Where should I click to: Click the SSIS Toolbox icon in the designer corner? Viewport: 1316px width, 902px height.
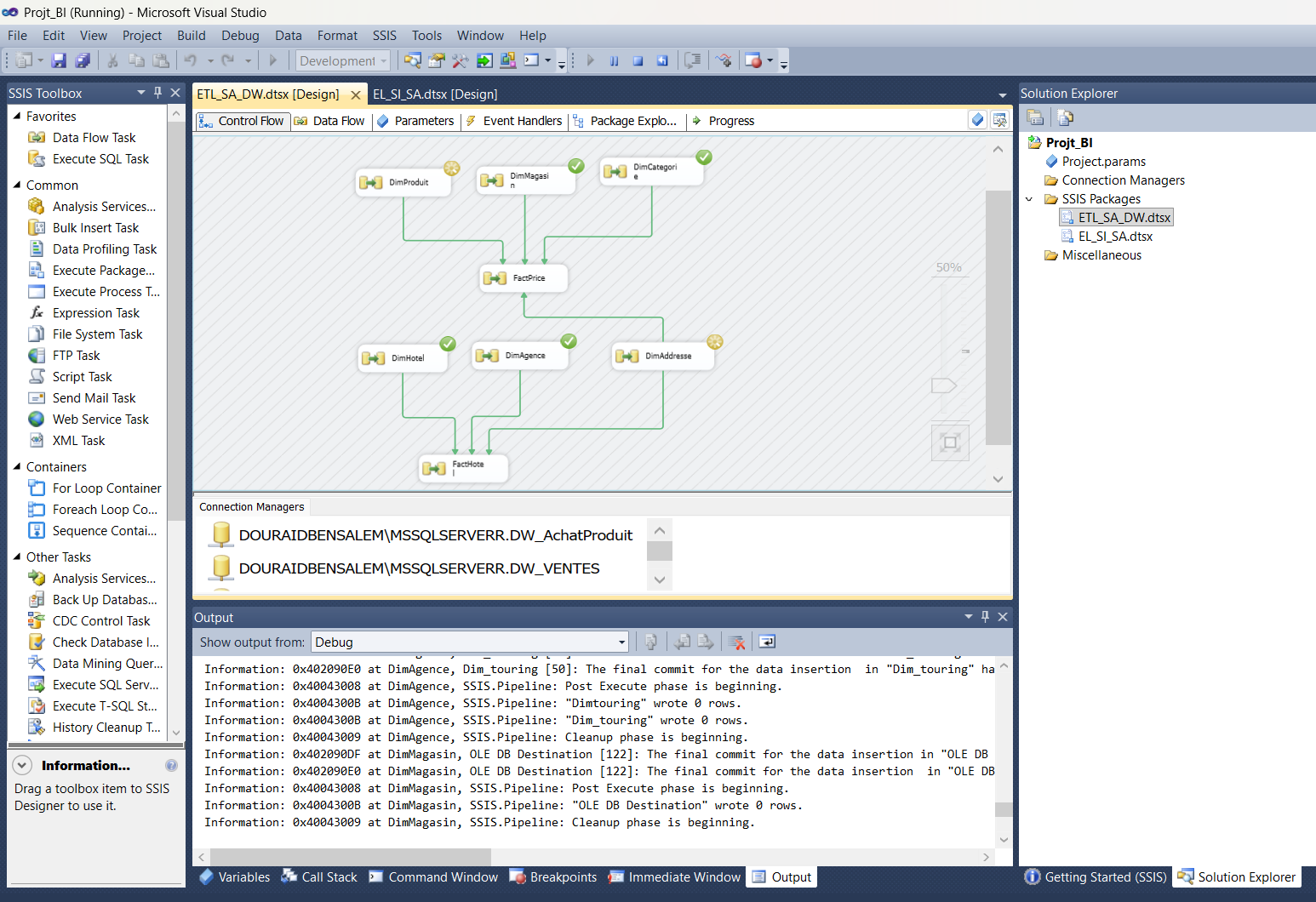1000,120
